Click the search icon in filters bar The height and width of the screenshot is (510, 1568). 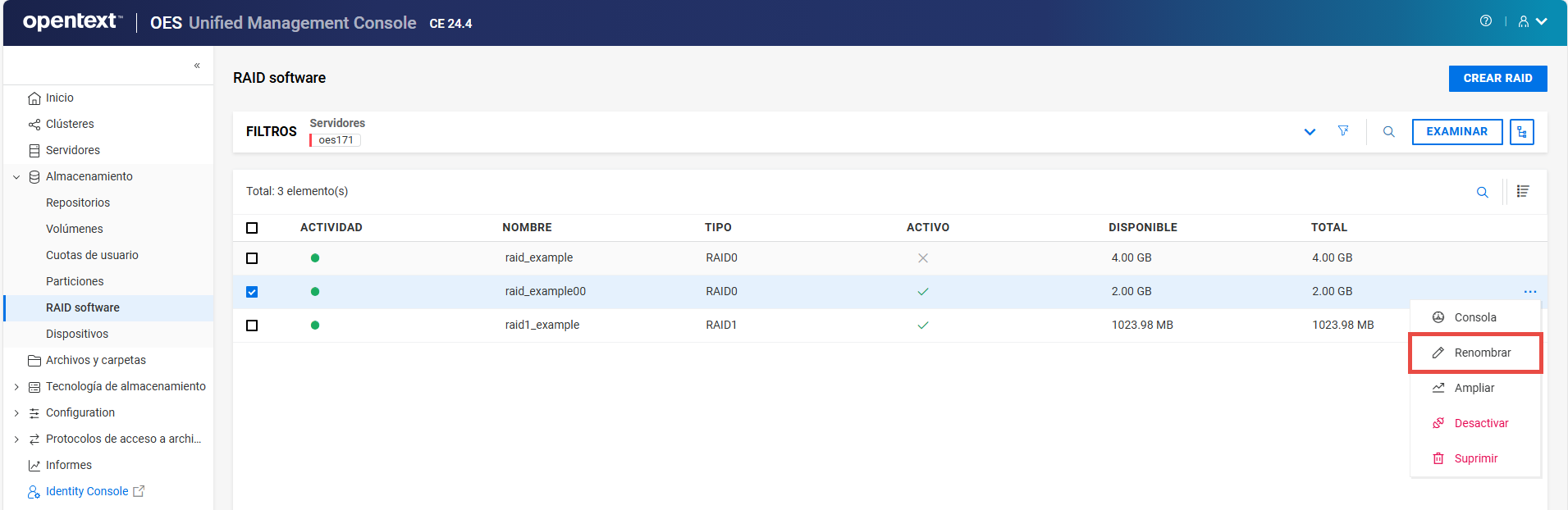1388,132
